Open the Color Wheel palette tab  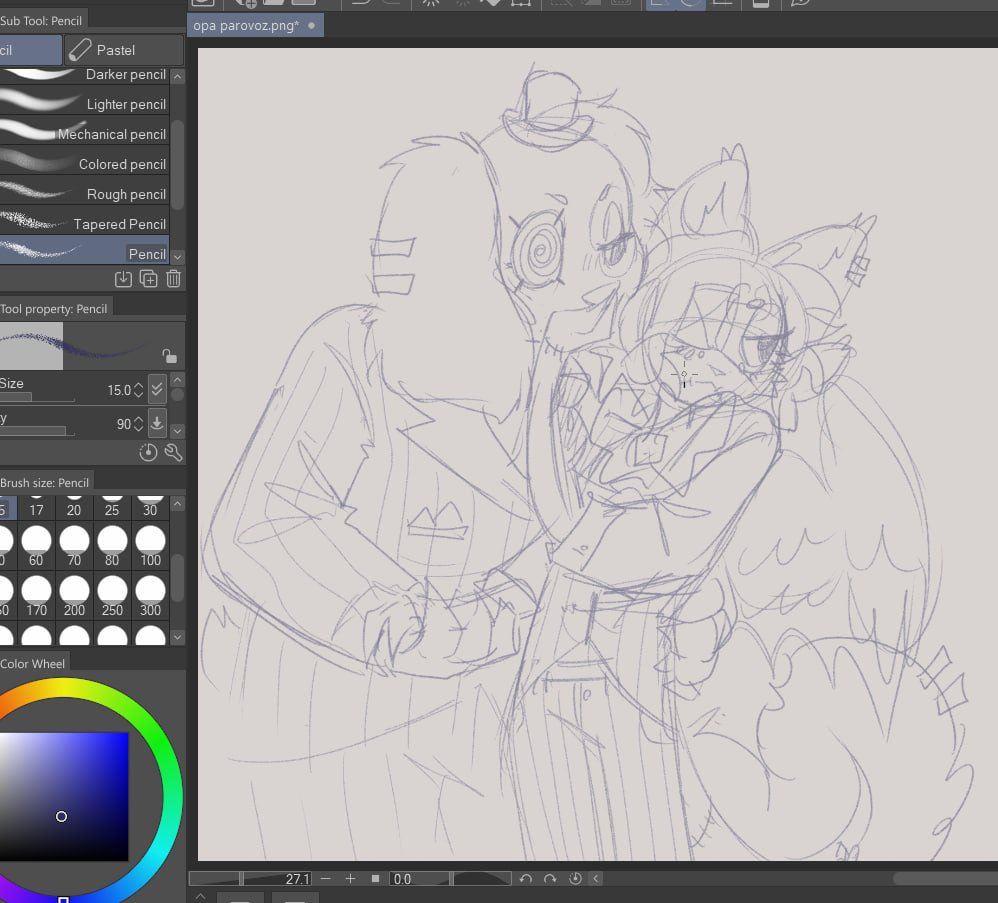33,664
